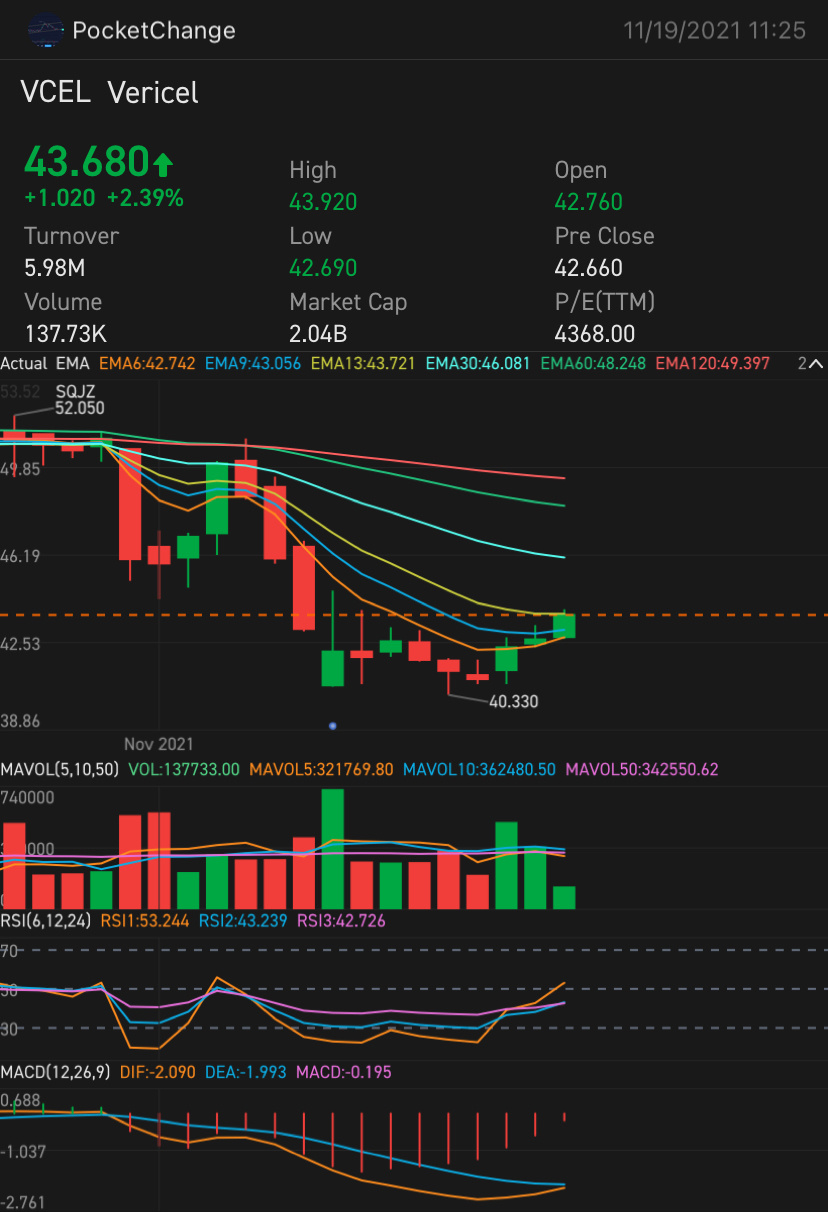
Task: Click the Nov 2021 date label
Action: tap(159, 744)
